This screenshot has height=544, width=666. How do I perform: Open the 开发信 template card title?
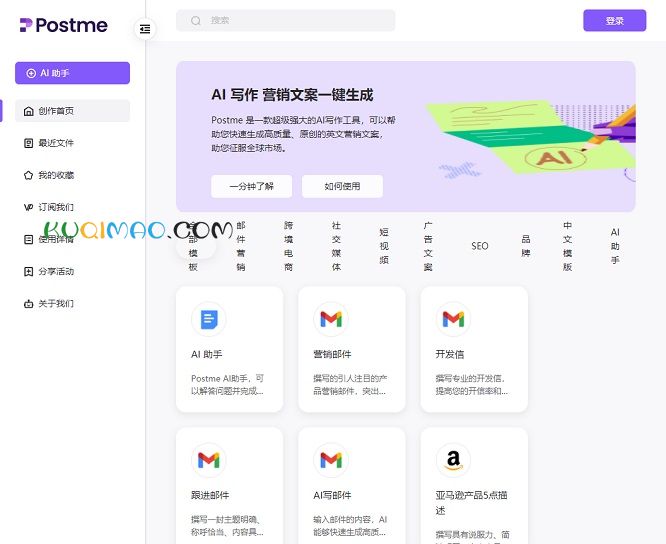pos(450,354)
